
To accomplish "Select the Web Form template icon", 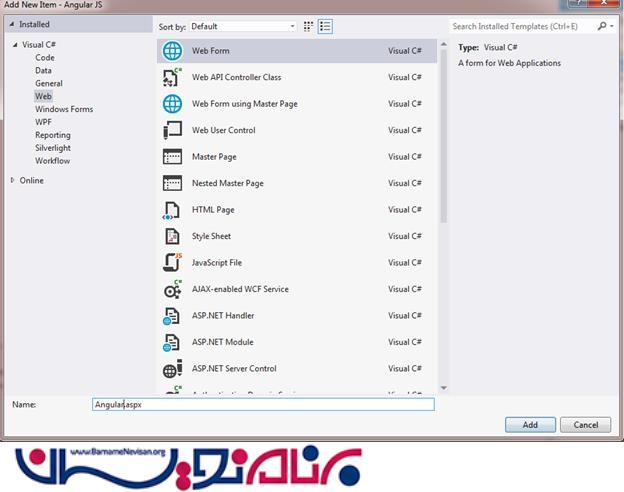I will click(172, 51).
